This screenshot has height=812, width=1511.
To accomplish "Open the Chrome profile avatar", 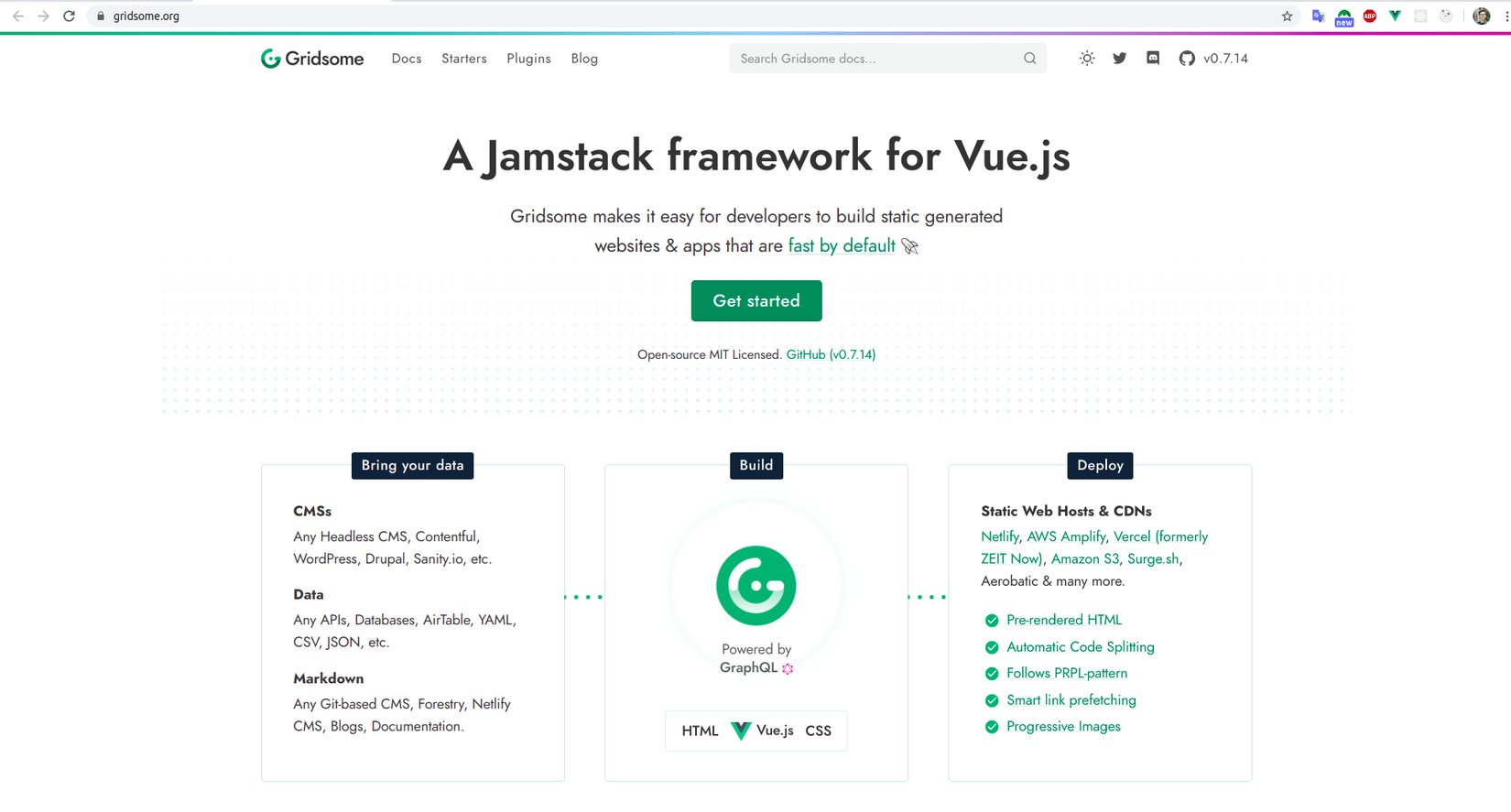I will [1481, 16].
